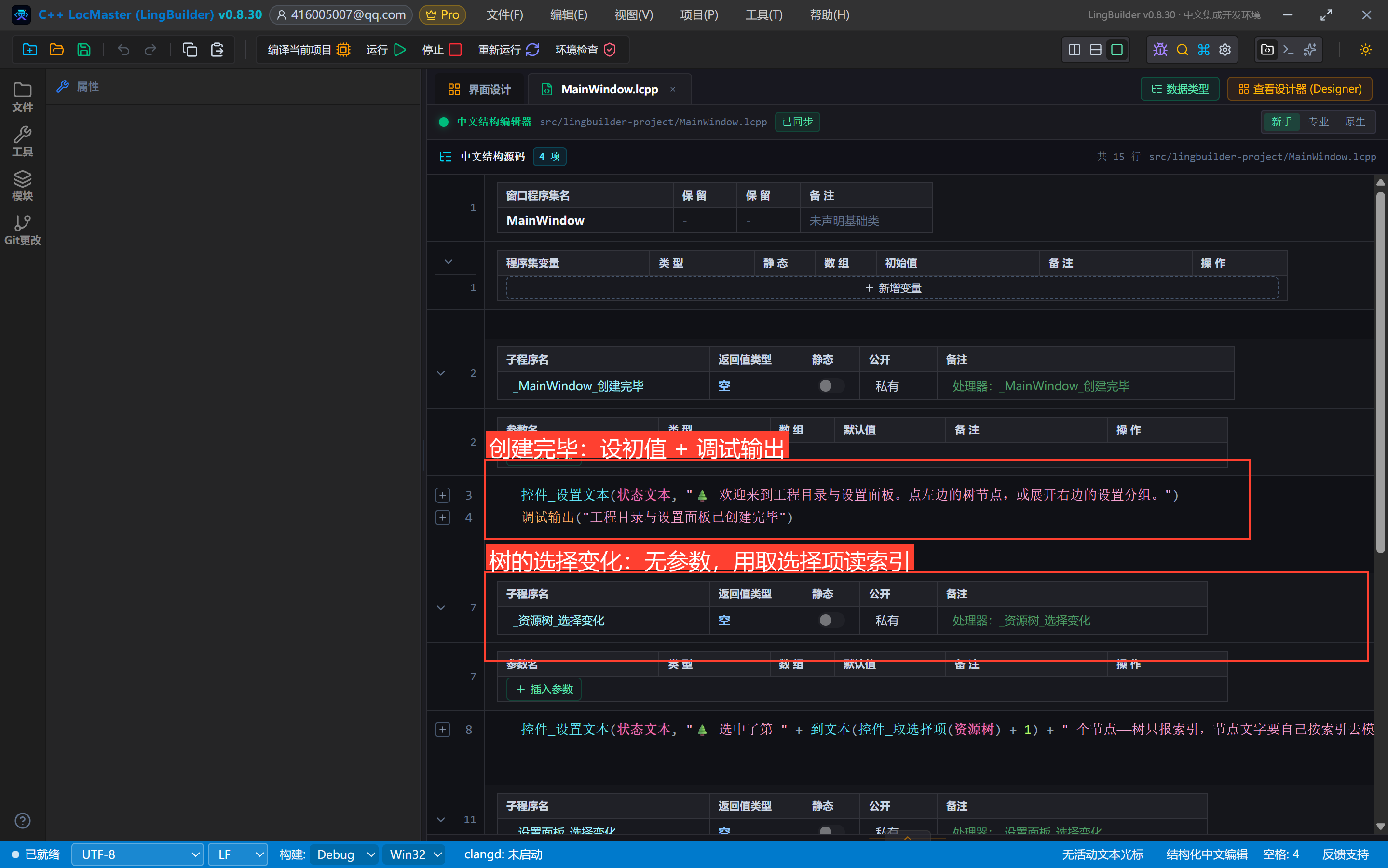
Task: Click the open folder toolbar icon
Action: 56,50
